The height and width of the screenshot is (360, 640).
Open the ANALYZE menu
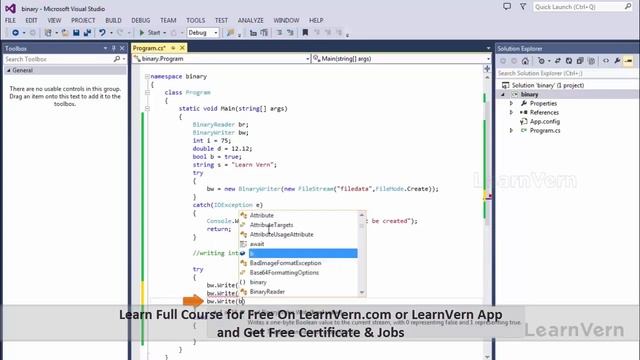pos(251,20)
